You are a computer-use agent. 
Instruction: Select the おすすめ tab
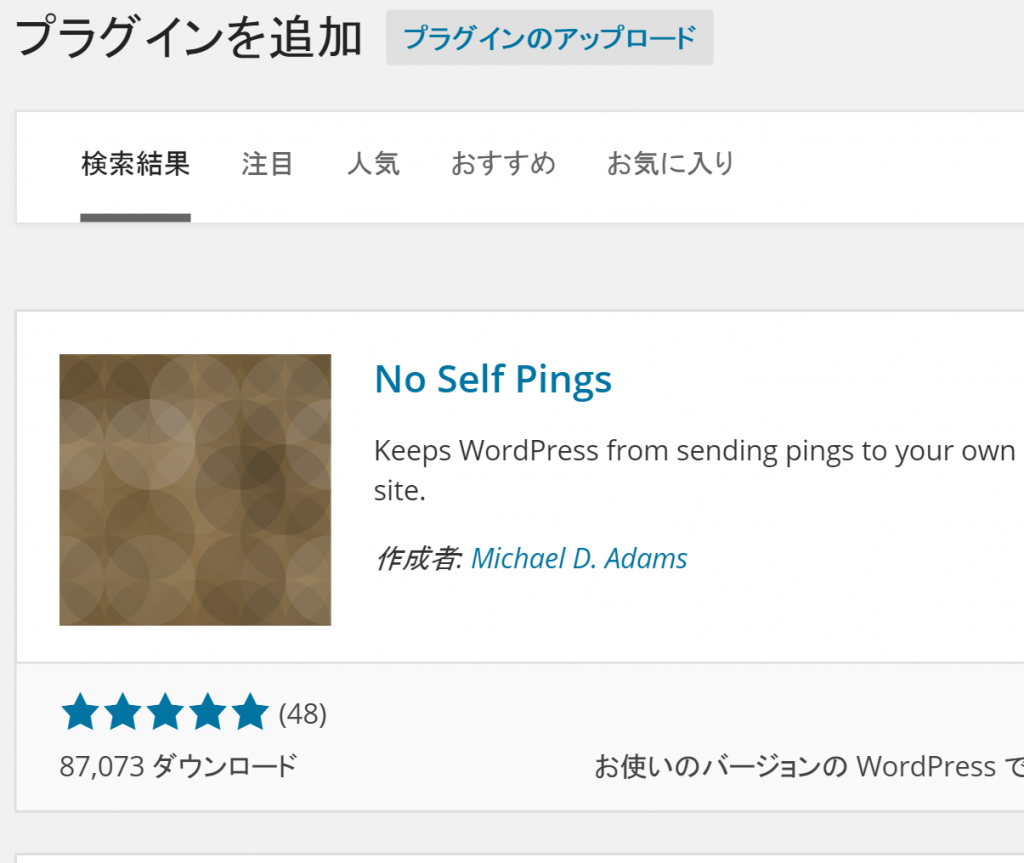pos(503,164)
